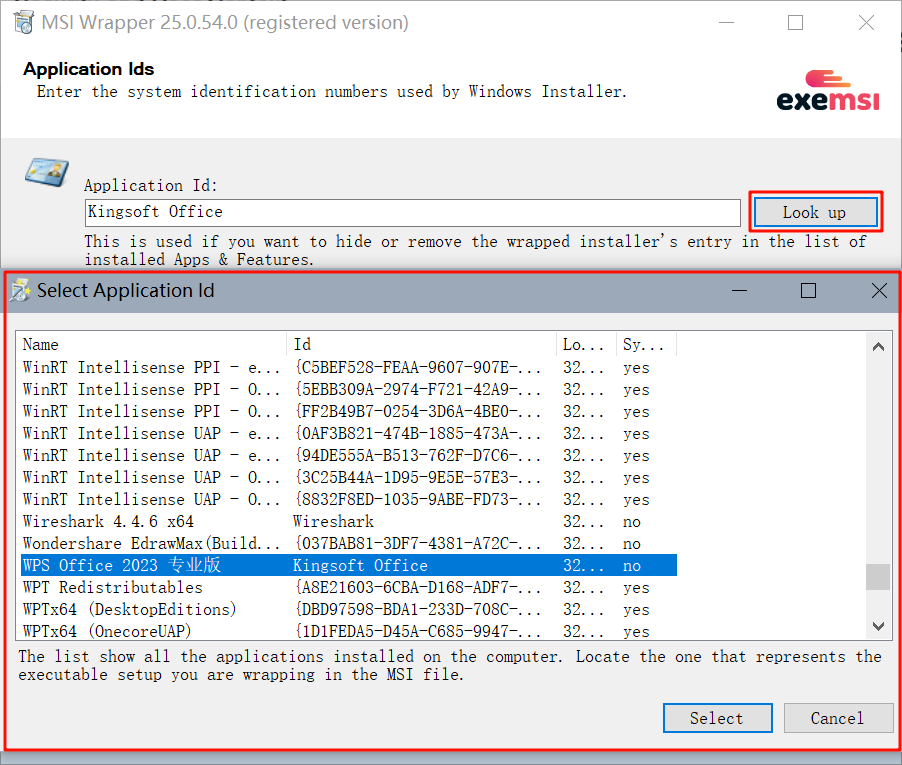The height and width of the screenshot is (765, 902).
Task: Click the exemsi logo
Action: click(x=828, y=91)
